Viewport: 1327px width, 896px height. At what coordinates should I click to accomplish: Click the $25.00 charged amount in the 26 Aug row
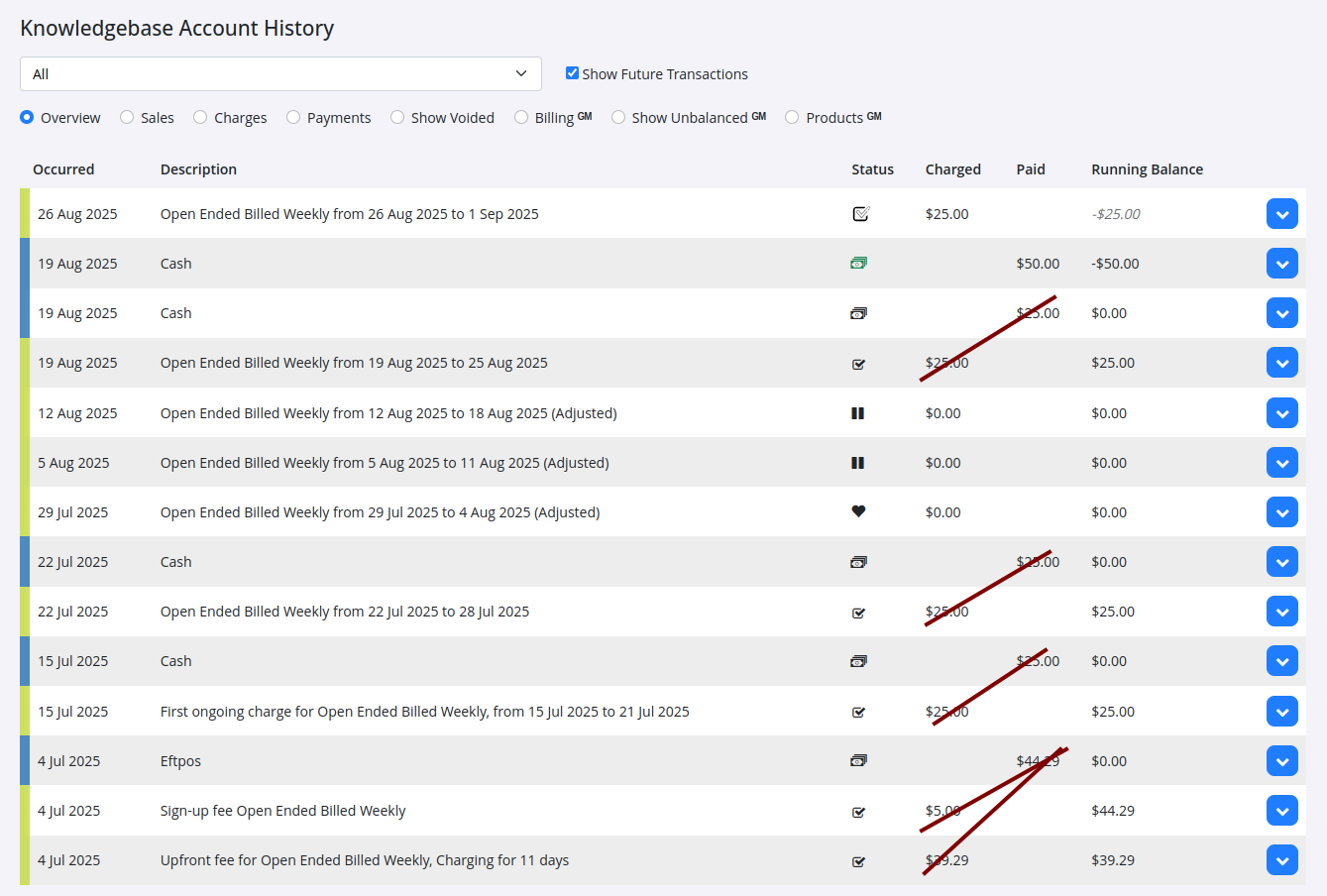click(x=946, y=214)
